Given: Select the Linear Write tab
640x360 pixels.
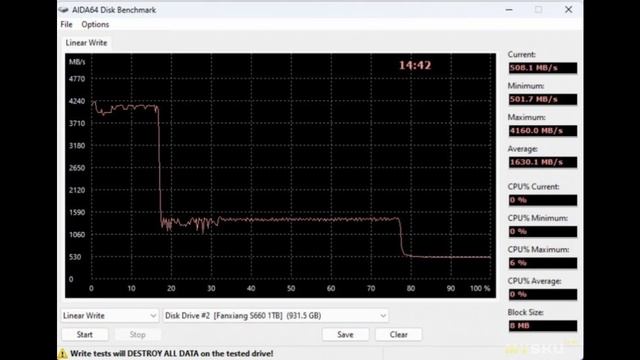Looking at the screenshot, I should 87,43.
